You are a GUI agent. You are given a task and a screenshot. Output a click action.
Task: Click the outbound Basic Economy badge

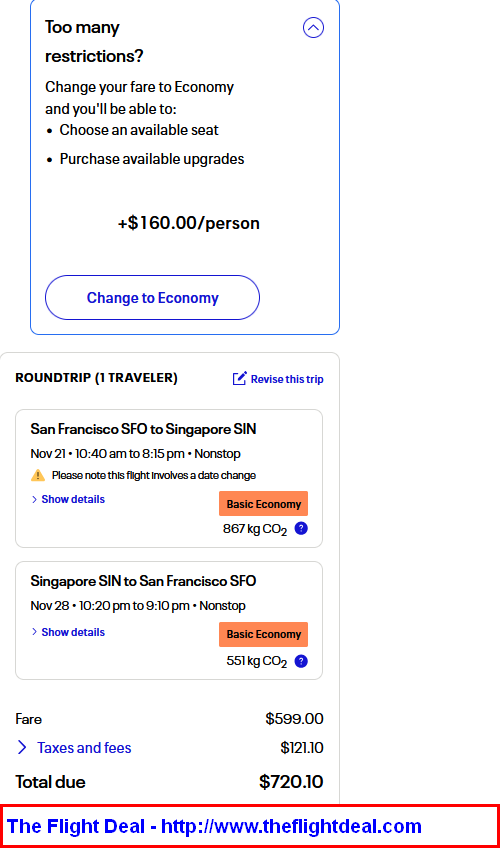(x=263, y=504)
